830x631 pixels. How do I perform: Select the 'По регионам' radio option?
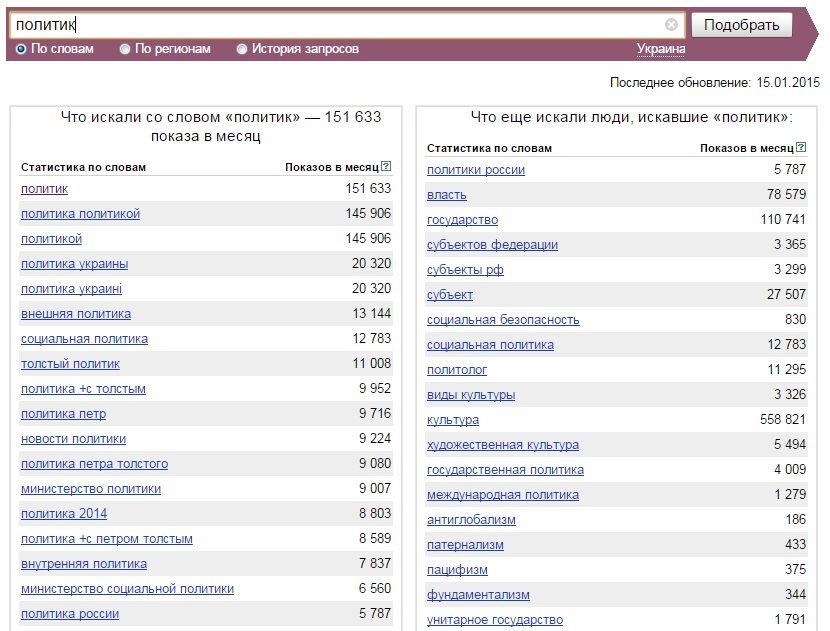[125, 49]
